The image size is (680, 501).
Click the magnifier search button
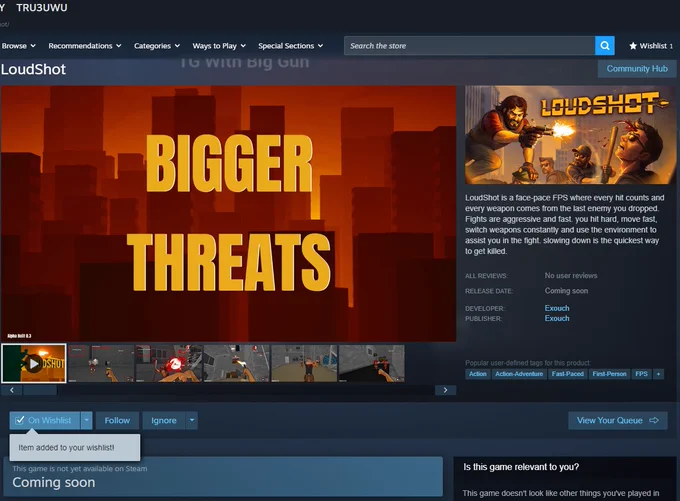[605, 46]
